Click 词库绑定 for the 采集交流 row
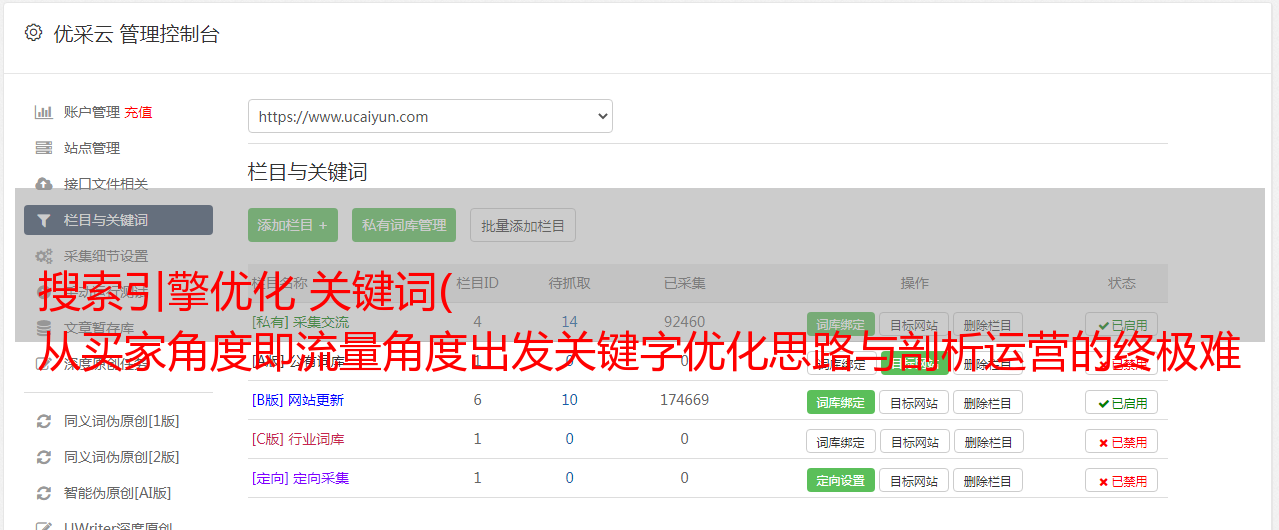Image resolution: width=1279 pixels, height=530 pixels. [841, 325]
